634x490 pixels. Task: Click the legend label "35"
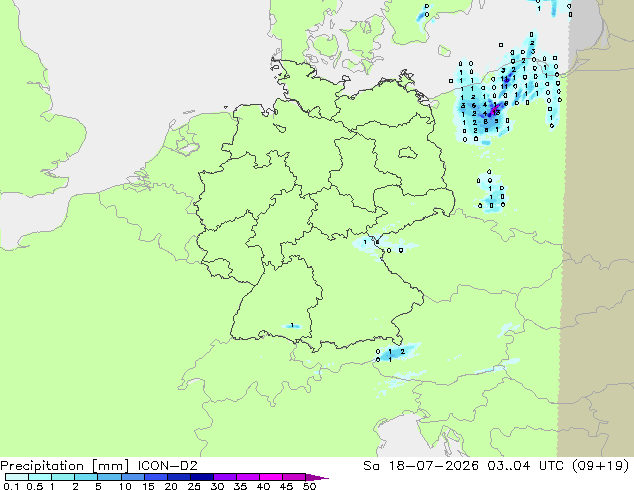click(x=240, y=486)
